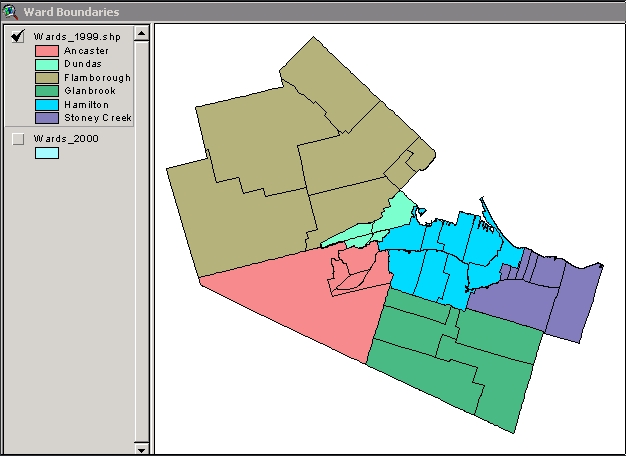Click the Stoney Creek legend label
626x456 pixels.
(x=98, y=118)
